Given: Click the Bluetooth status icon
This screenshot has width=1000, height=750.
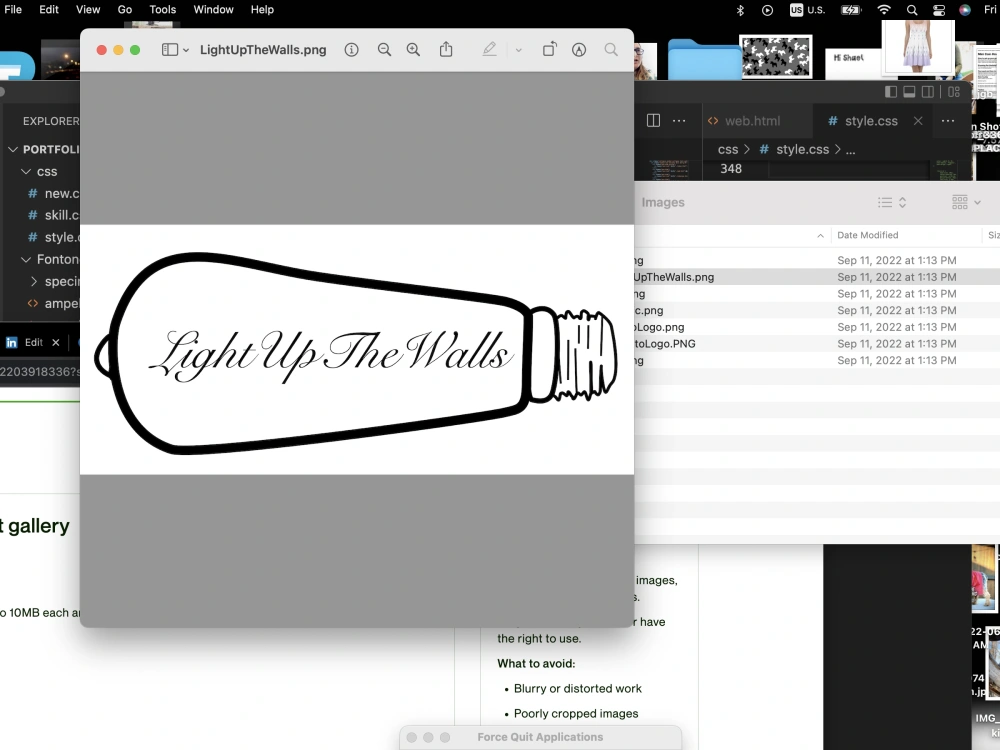Looking at the screenshot, I should pos(740,10).
